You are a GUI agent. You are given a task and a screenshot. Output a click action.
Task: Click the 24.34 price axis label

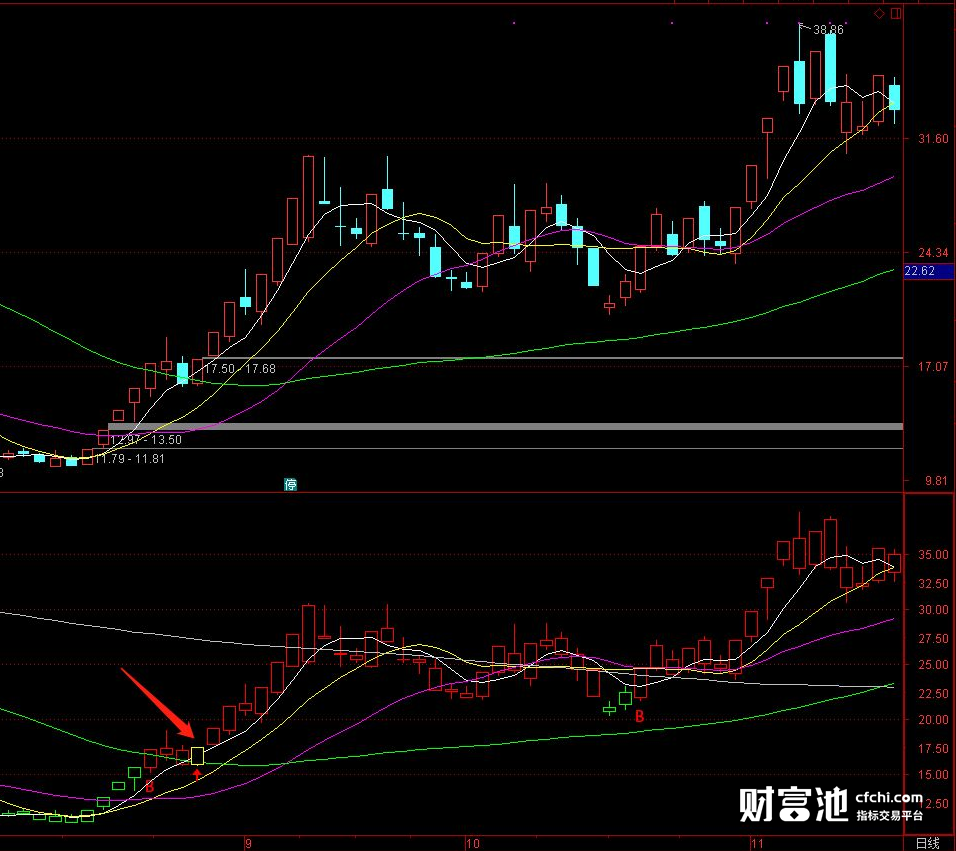click(x=933, y=252)
